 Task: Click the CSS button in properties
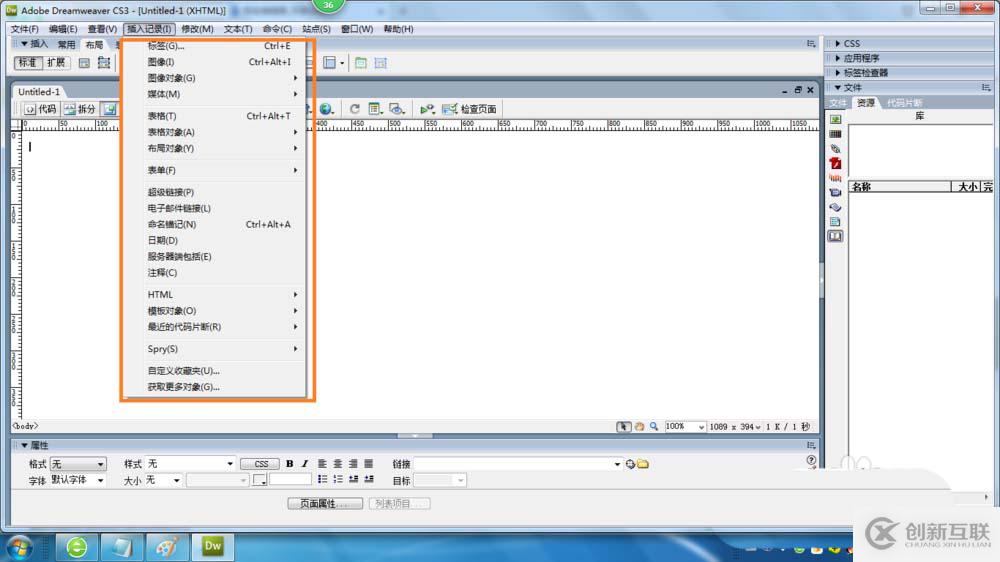260,464
